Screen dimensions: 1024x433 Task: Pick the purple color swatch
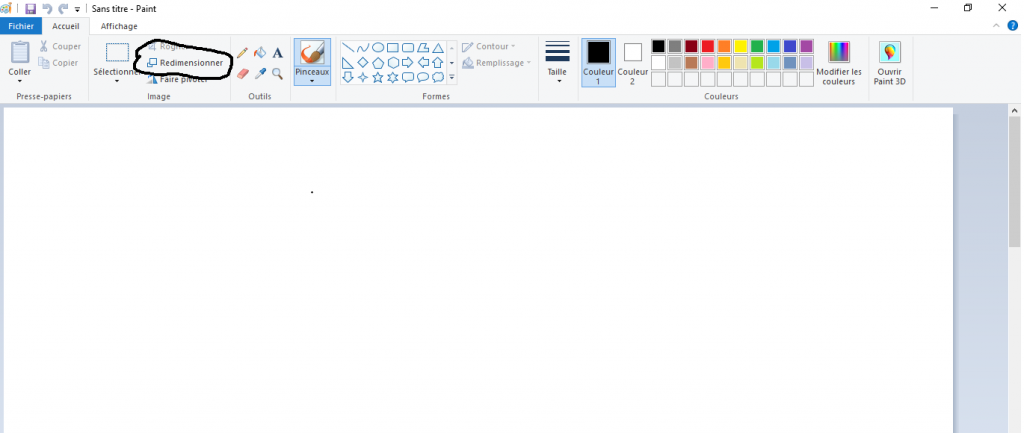[806, 46]
